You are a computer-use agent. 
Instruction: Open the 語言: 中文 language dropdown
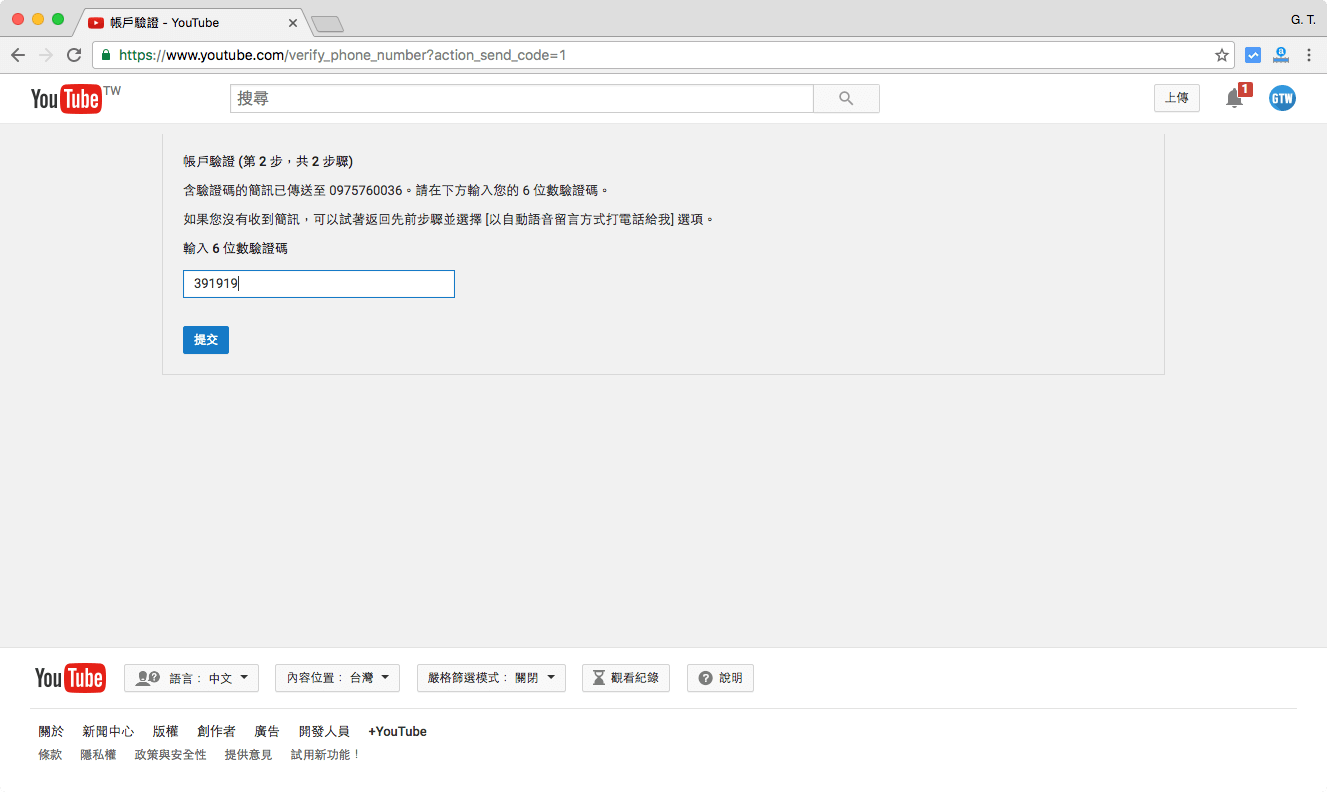point(190,678)
